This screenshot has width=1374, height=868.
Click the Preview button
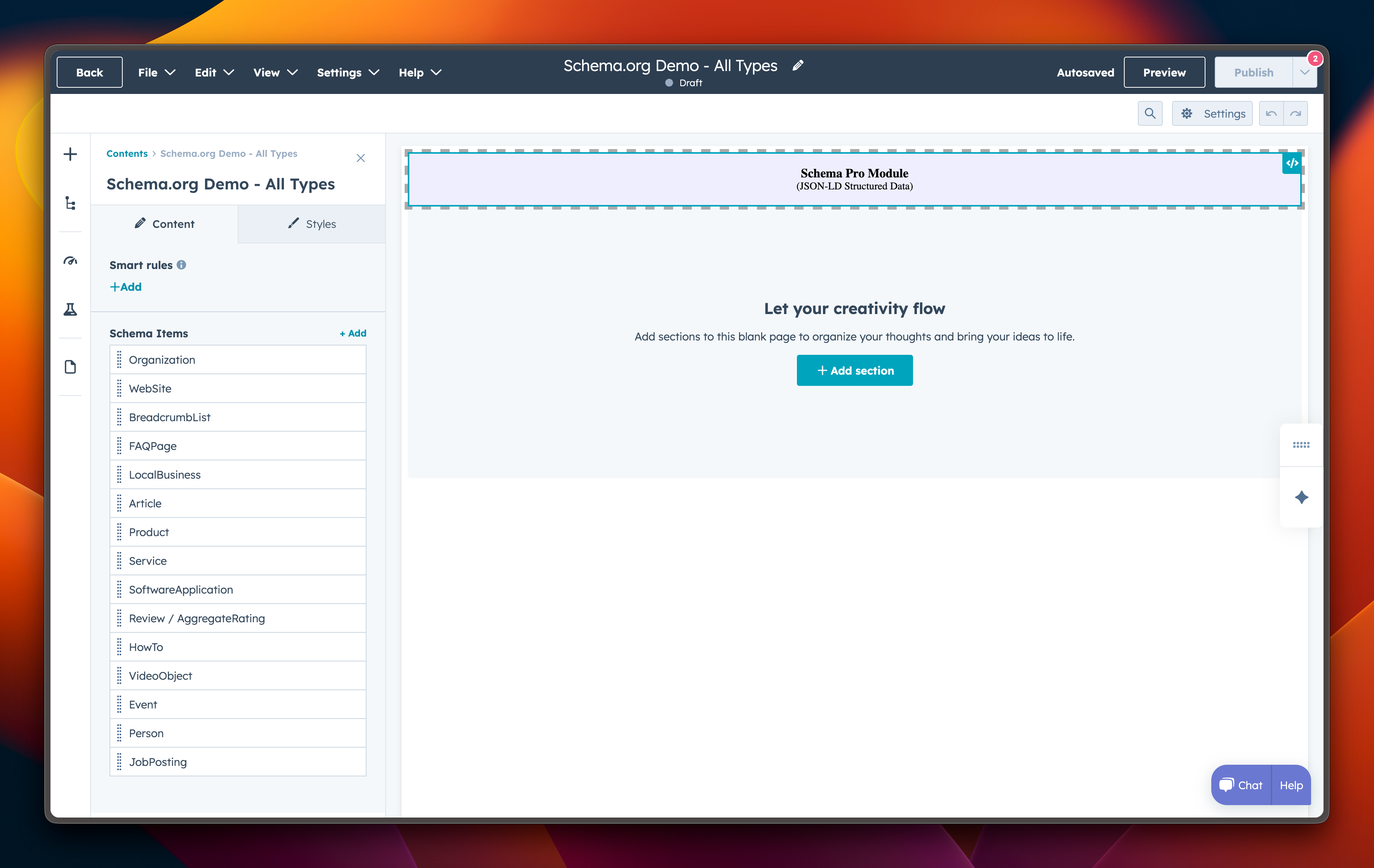click(x=1164, y=72)
